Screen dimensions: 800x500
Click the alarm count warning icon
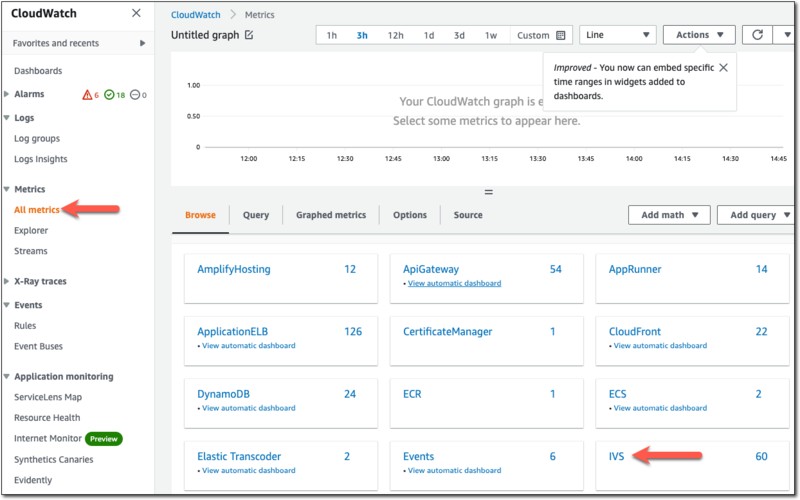86,95
